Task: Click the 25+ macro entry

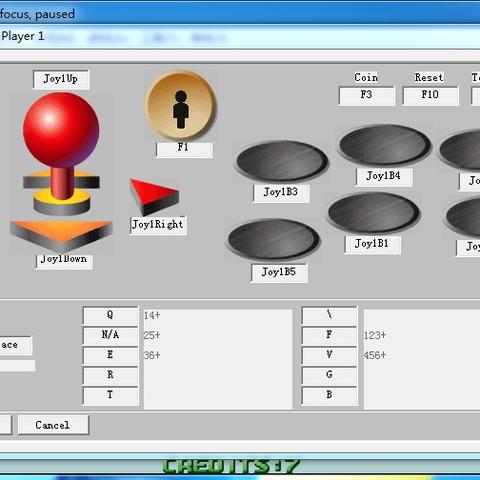Action: [152, 335]
